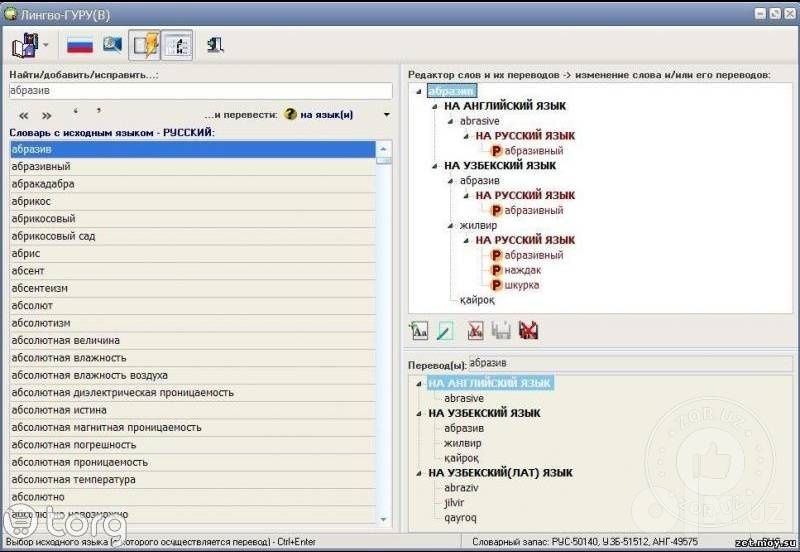800x552 pixels.
Task: Select qayroq in the translations panel
Action: coord(460,518)
